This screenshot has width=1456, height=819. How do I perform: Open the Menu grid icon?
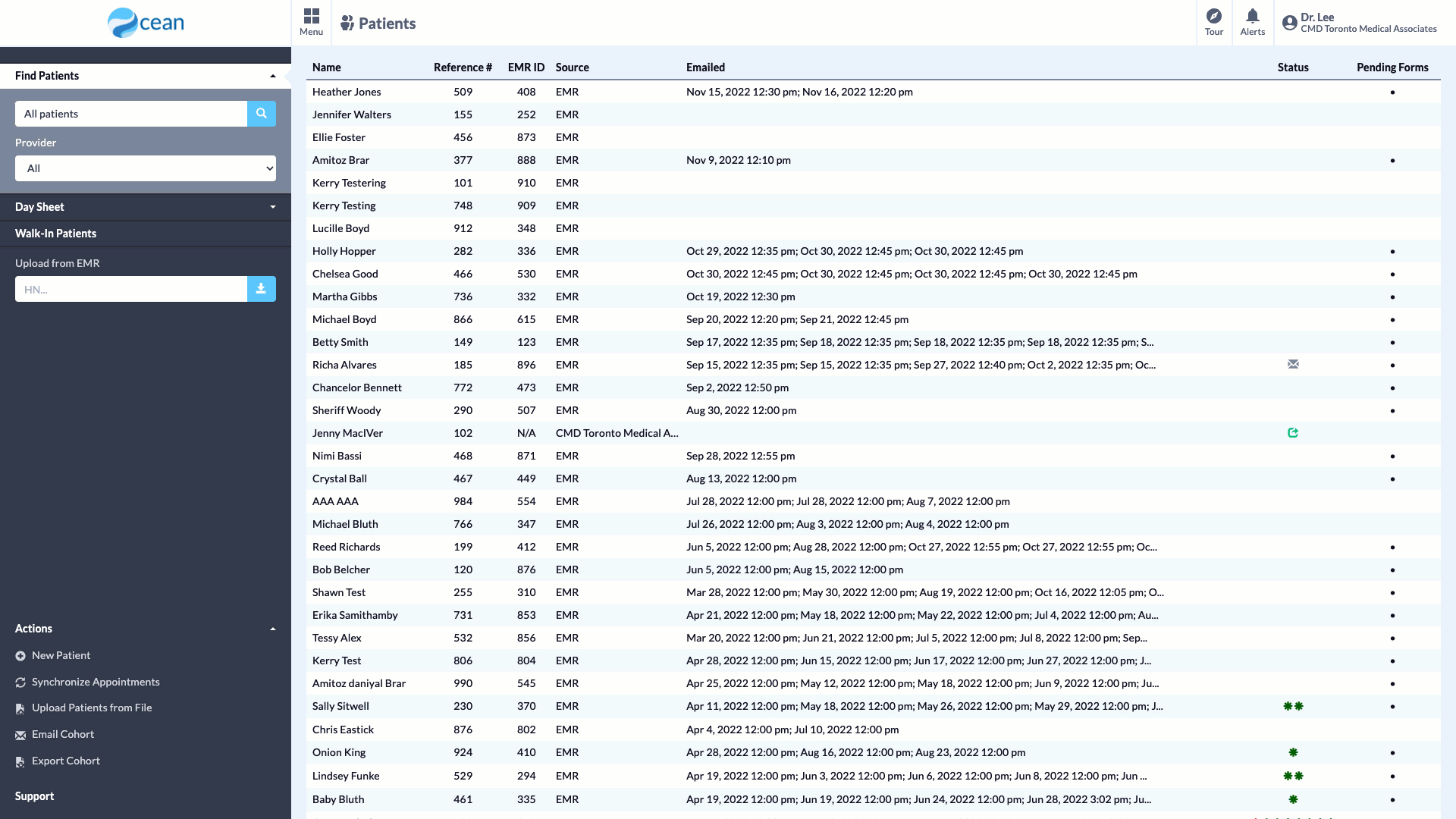pyautogui.click(x=311, y=16)
